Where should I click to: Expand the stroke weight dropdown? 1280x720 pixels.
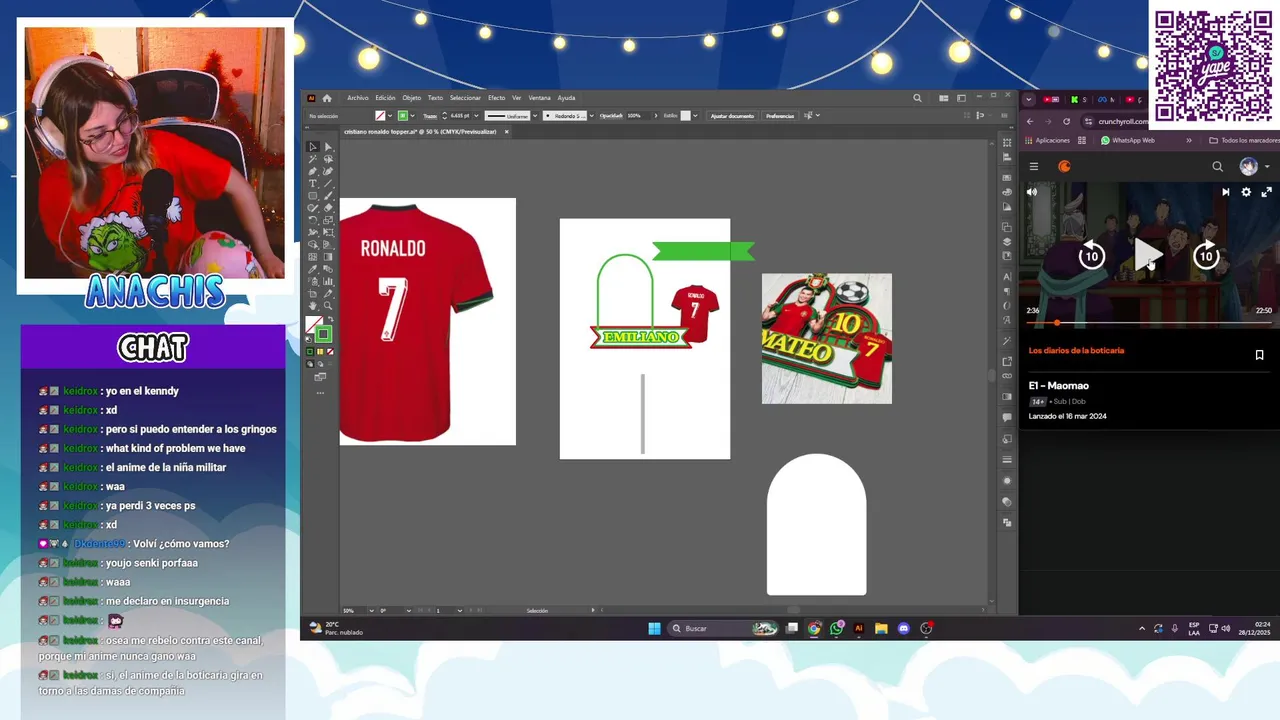pos(476,116)
